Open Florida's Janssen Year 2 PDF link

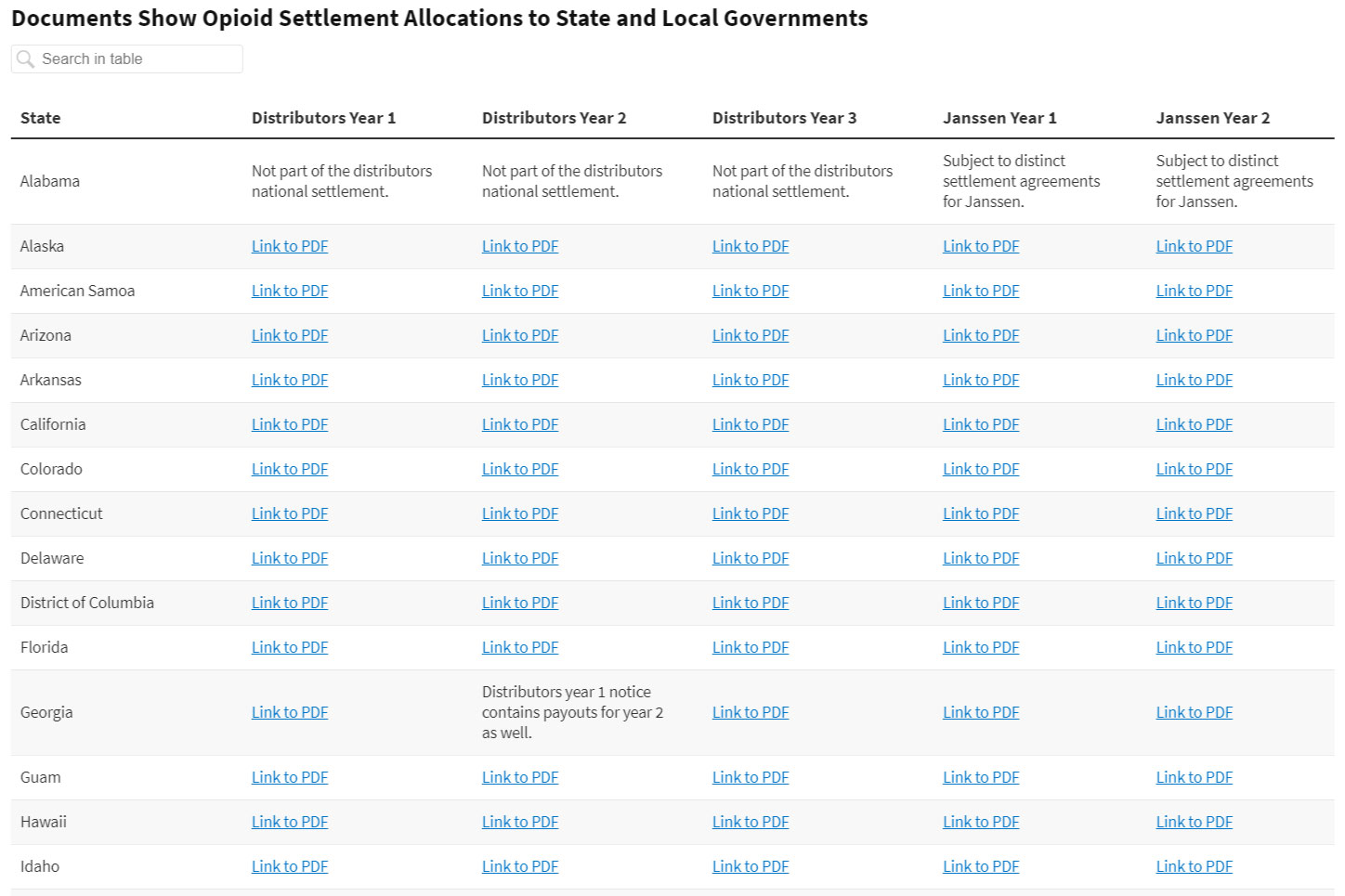point(1194,647)
